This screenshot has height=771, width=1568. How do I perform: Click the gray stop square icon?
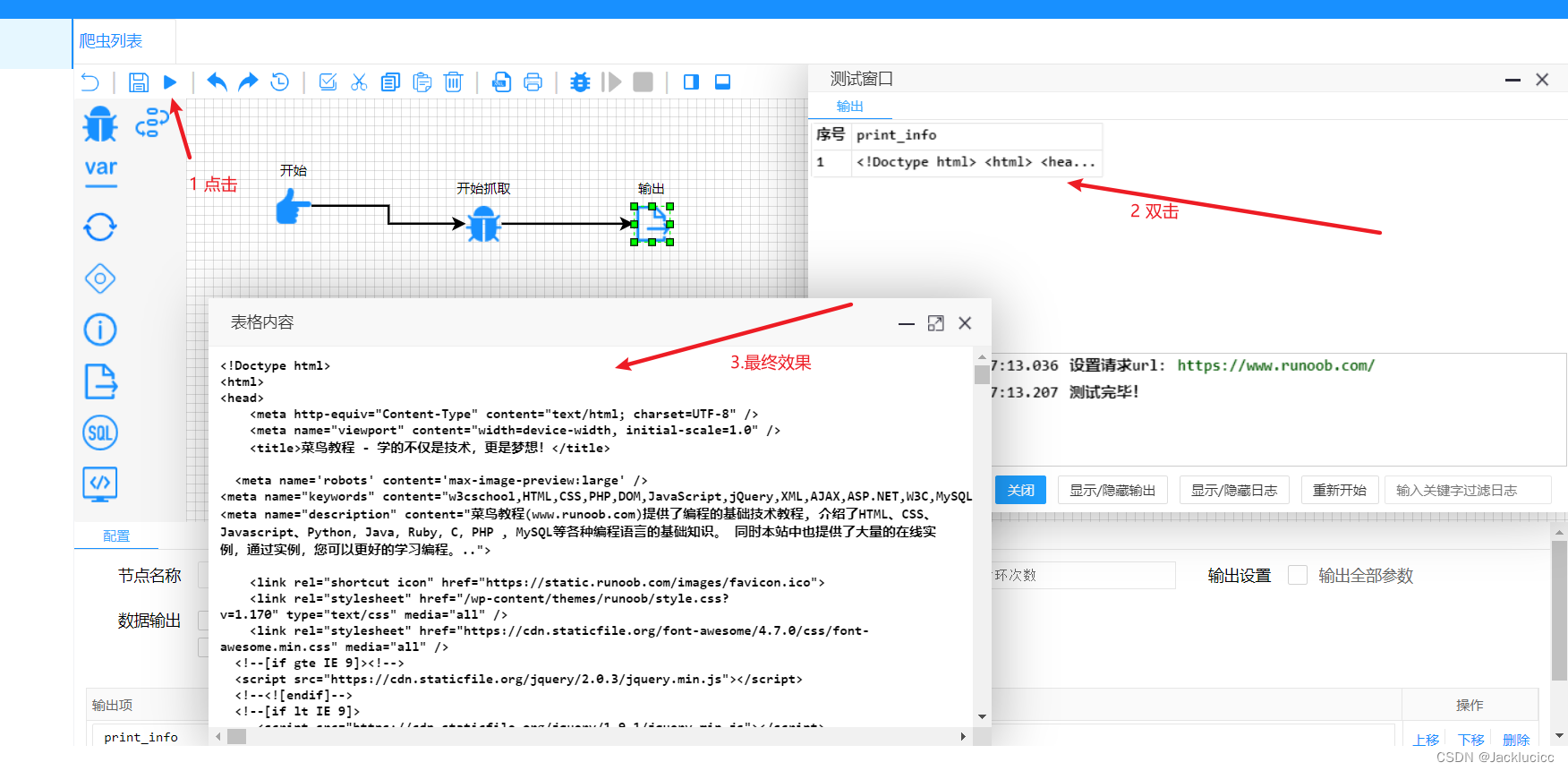coord(643,82)
